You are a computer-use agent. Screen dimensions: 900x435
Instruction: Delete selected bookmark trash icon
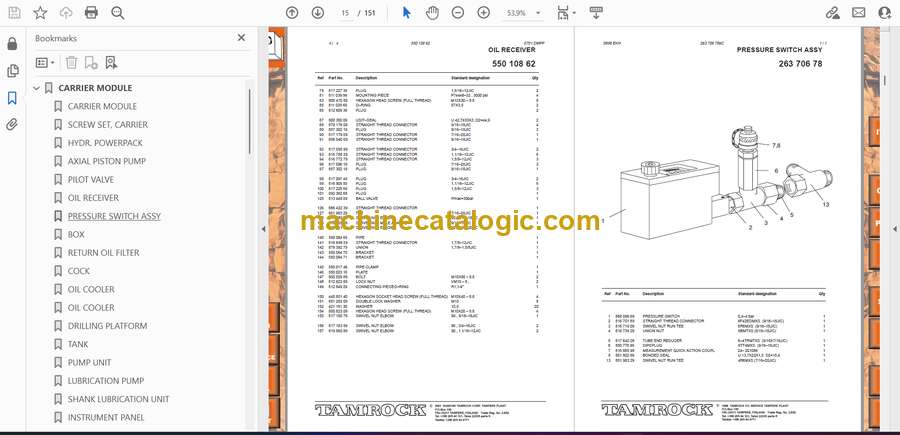click(71, 63)
